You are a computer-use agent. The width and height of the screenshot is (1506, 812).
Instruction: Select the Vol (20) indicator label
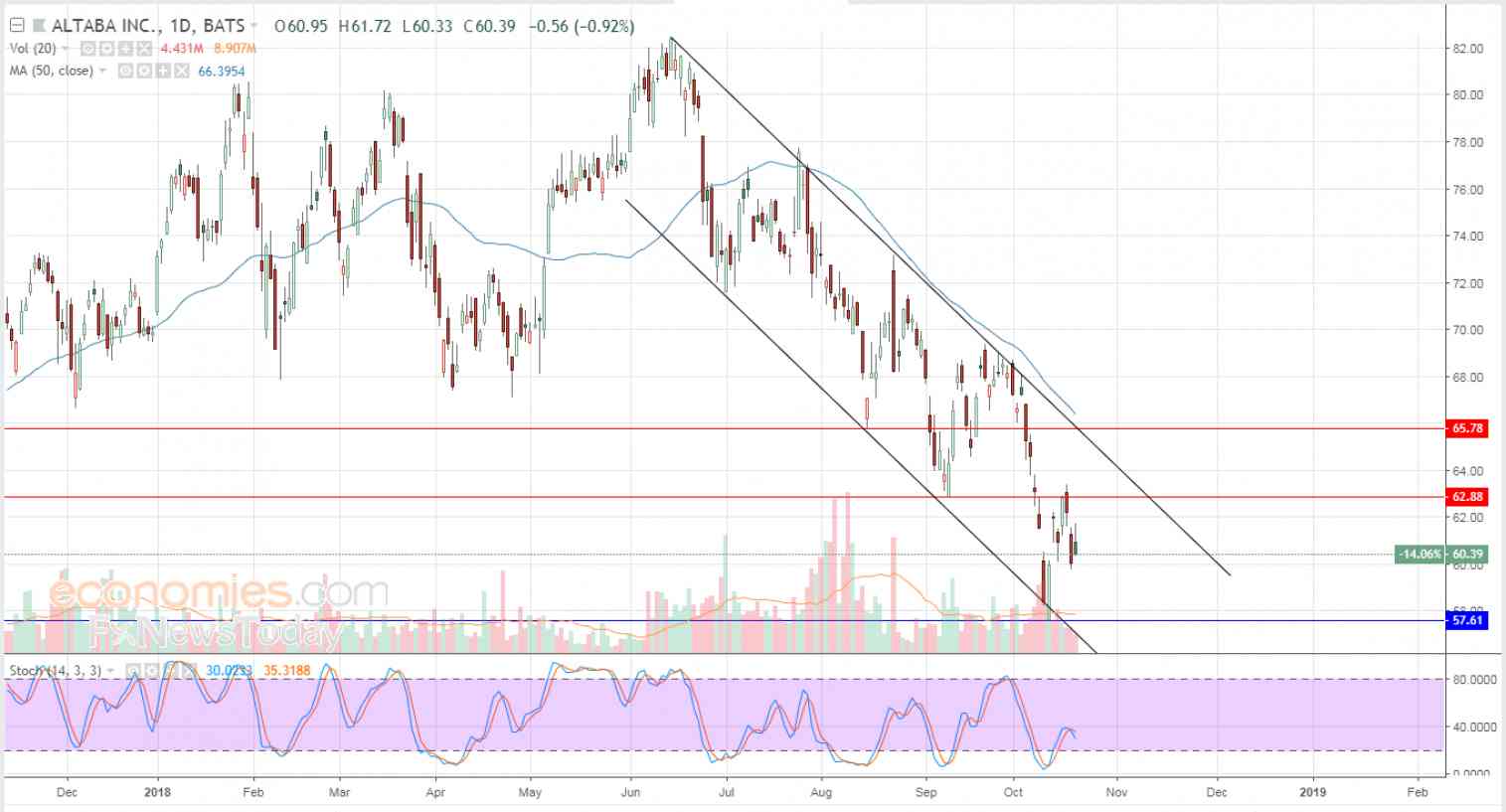33,49
